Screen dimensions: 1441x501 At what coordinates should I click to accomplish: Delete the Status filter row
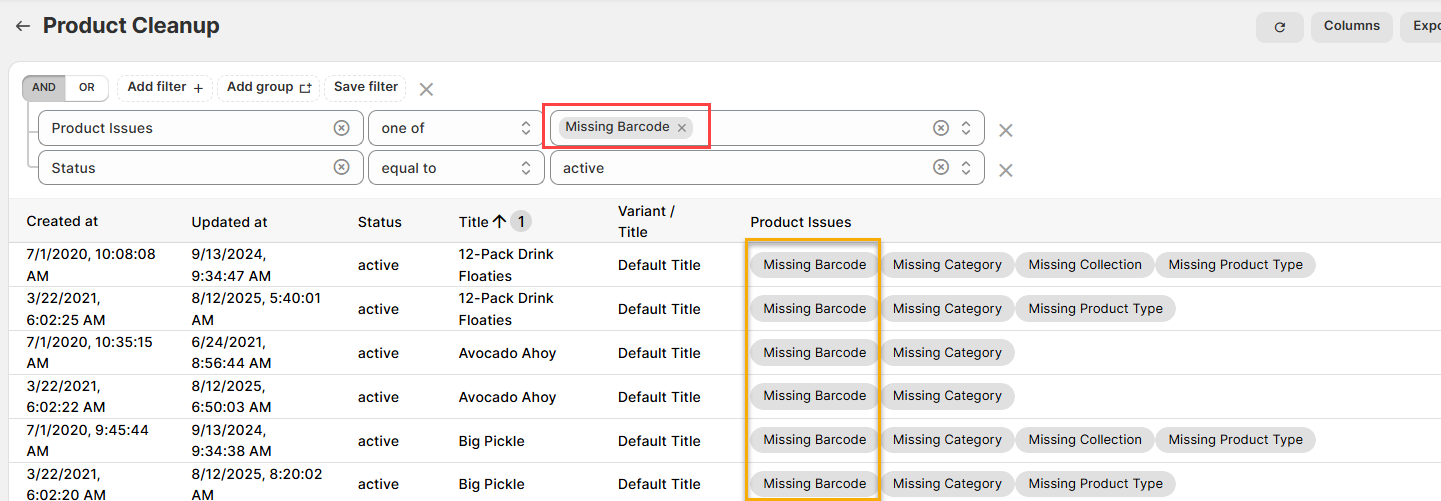pos(1006,170)
